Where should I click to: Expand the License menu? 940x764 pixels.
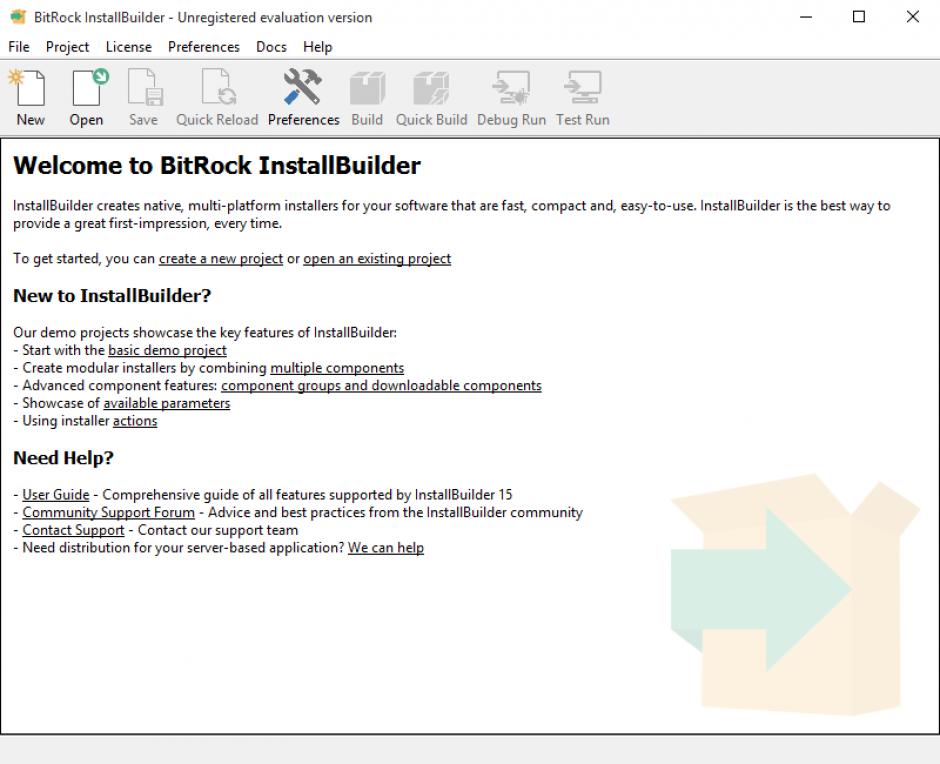click(x=128, y=47)
